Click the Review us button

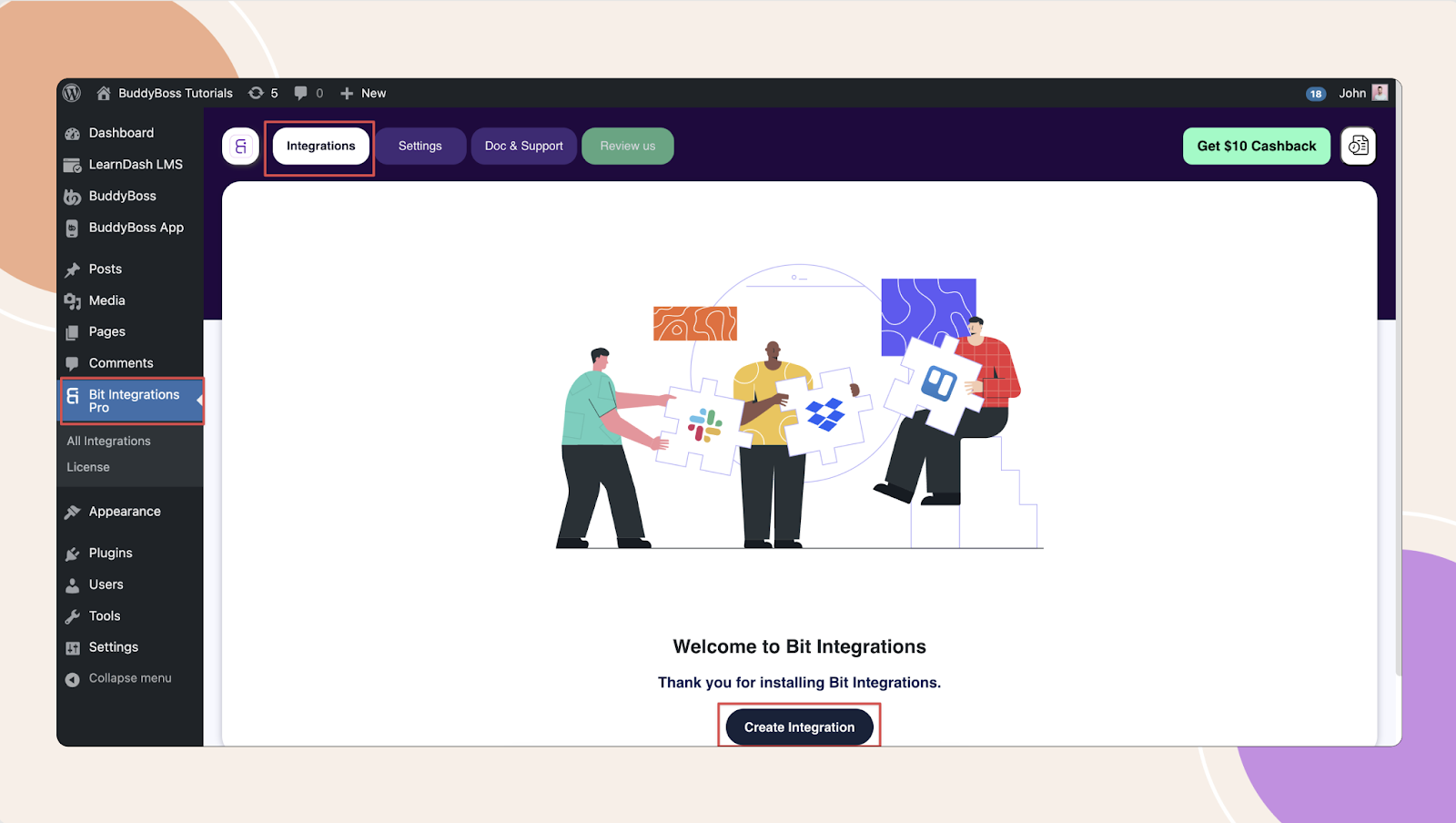tap(628, 146)
